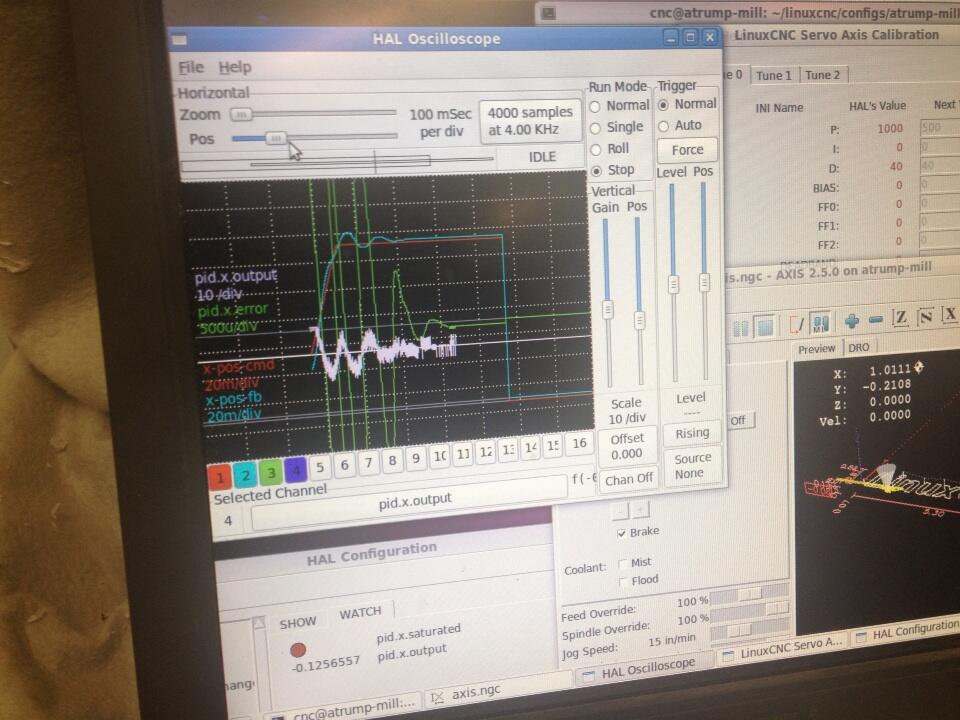
Task: Click the Chan Off button
Action: [x=629, y=479]
